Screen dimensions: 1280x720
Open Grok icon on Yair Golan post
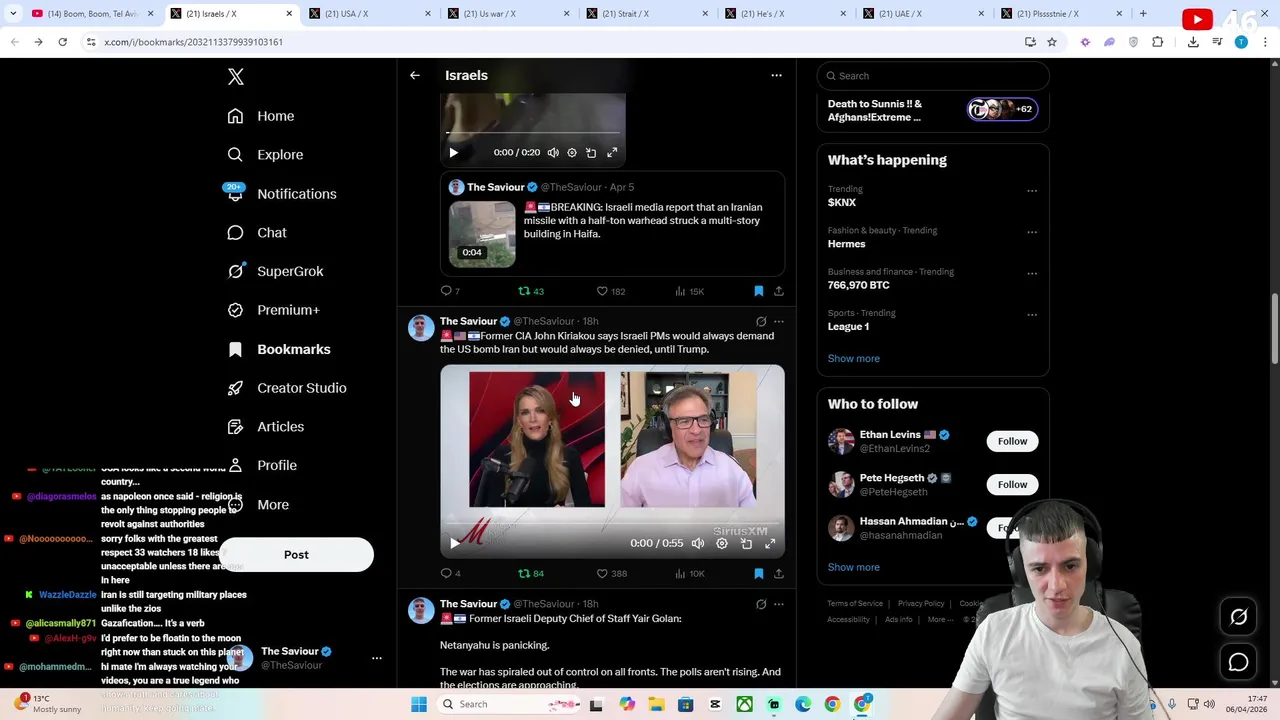(x=761, y=604)
